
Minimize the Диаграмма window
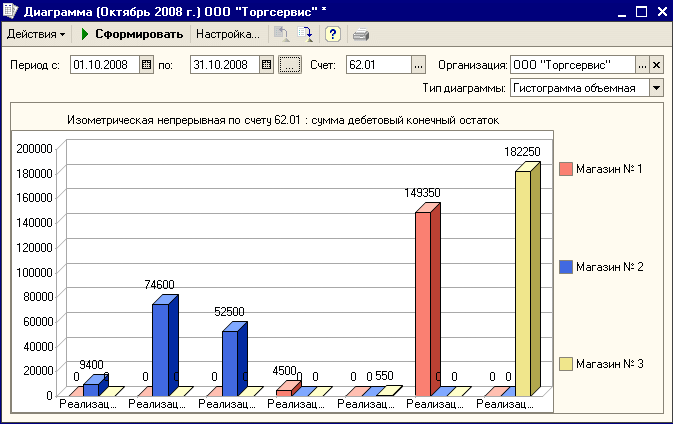(x=622, y=12)
